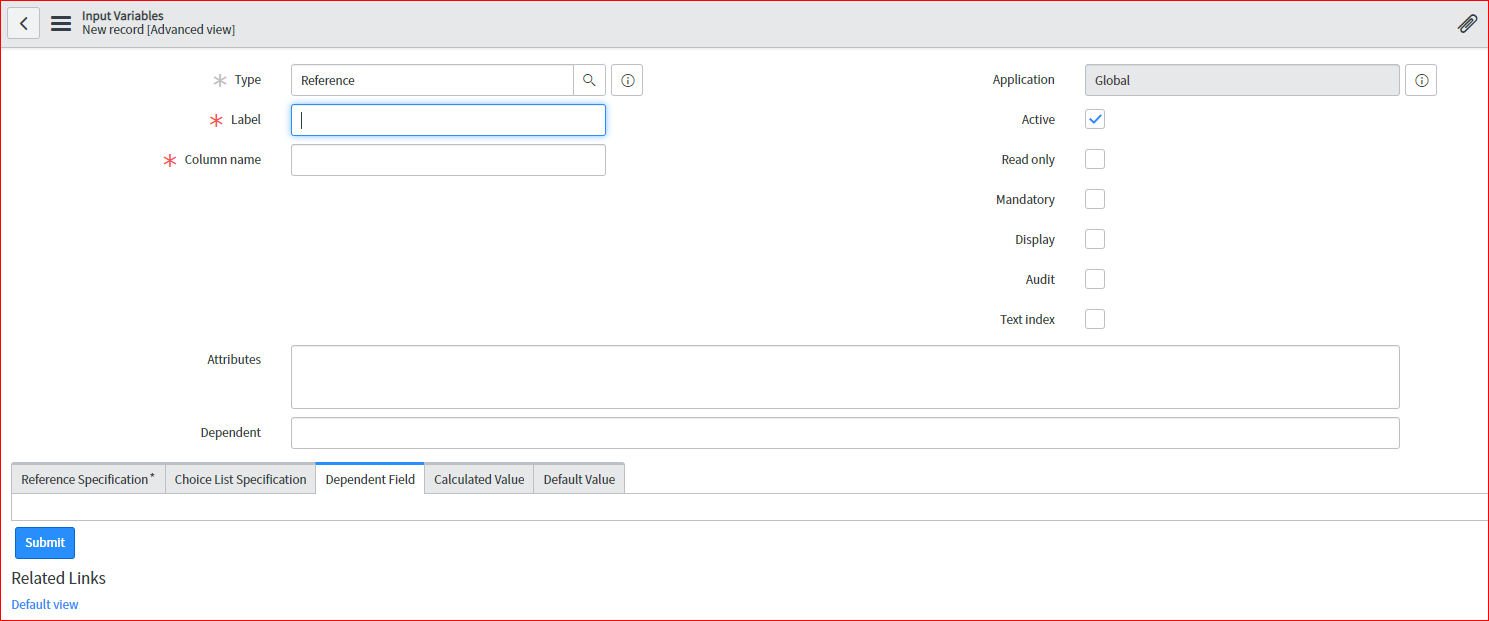Show info for the Application field
Screen dimensions: 1489x621
tap(1421, 80)
